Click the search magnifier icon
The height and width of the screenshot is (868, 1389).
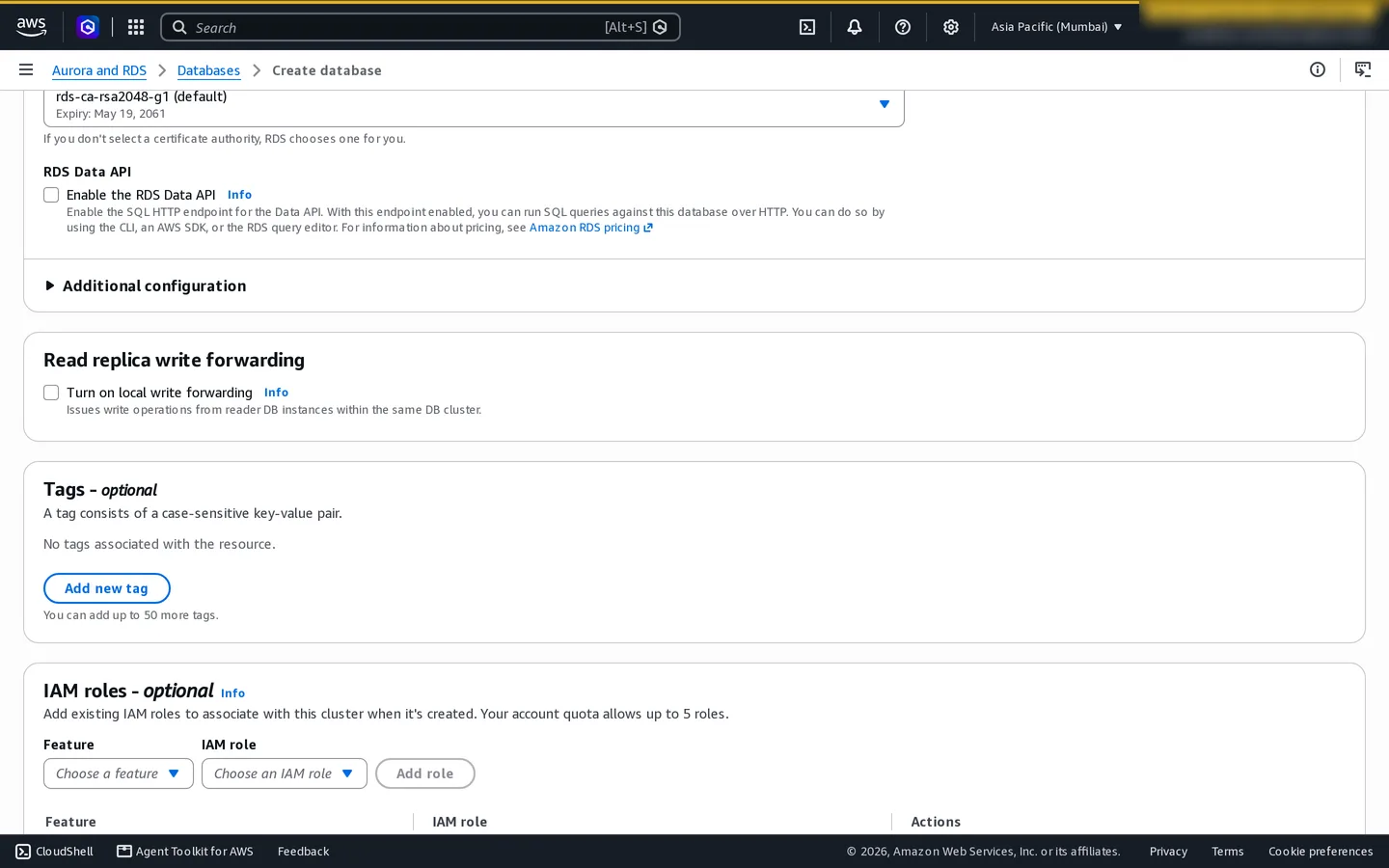179,27
